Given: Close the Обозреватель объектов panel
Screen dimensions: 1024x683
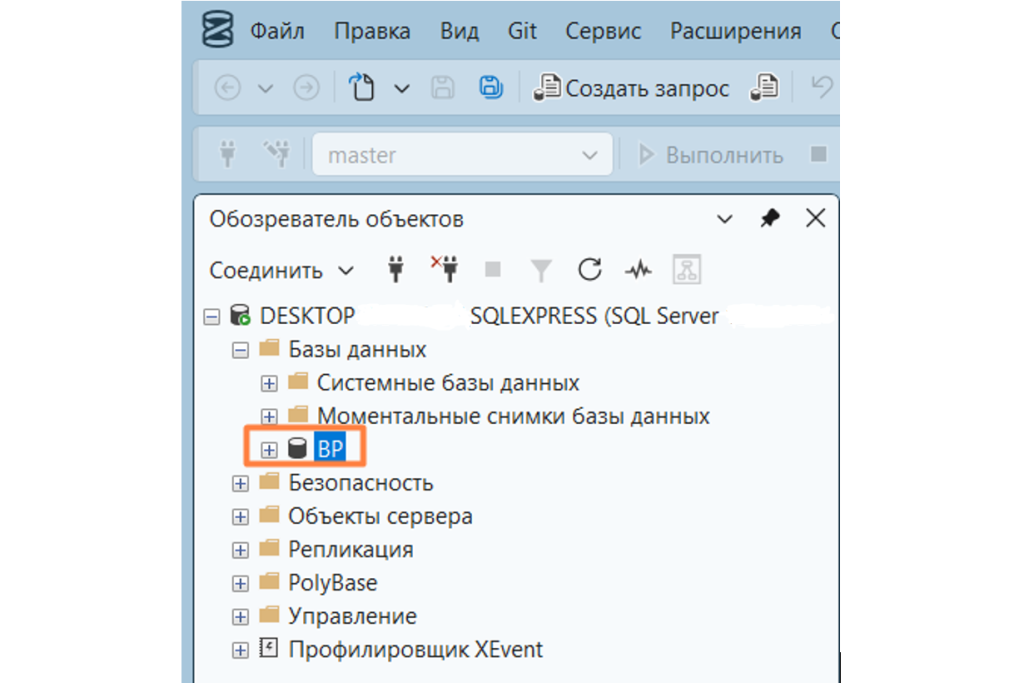Looking at the screenshot, I should pos(815,218).
